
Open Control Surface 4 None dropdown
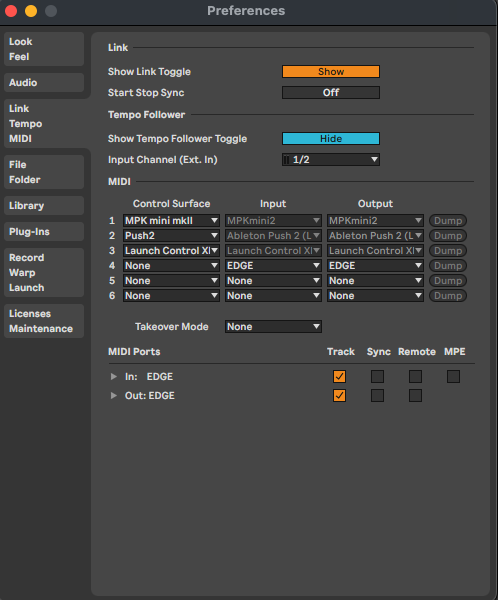pos(171,266)
